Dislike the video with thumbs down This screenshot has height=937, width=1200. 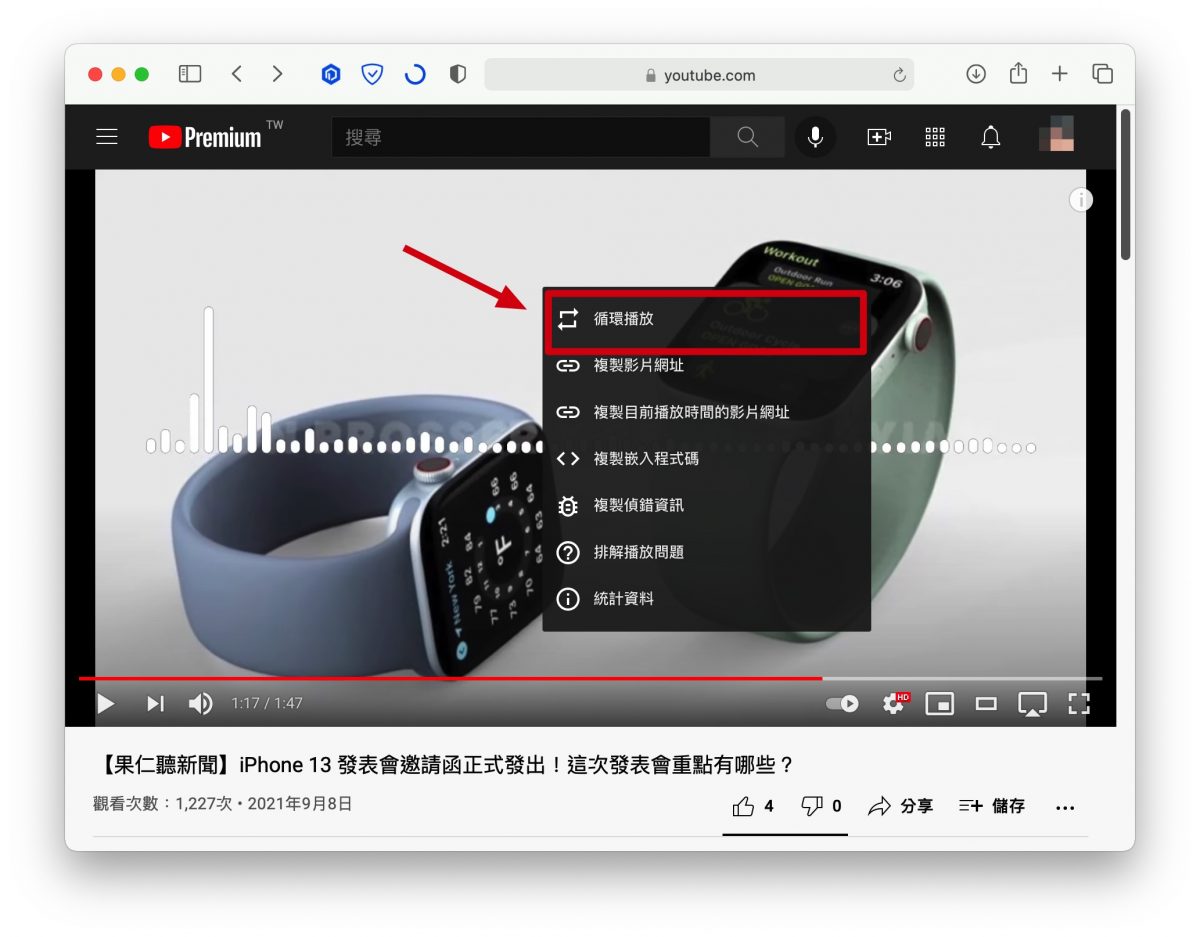(x=821, y=806)
